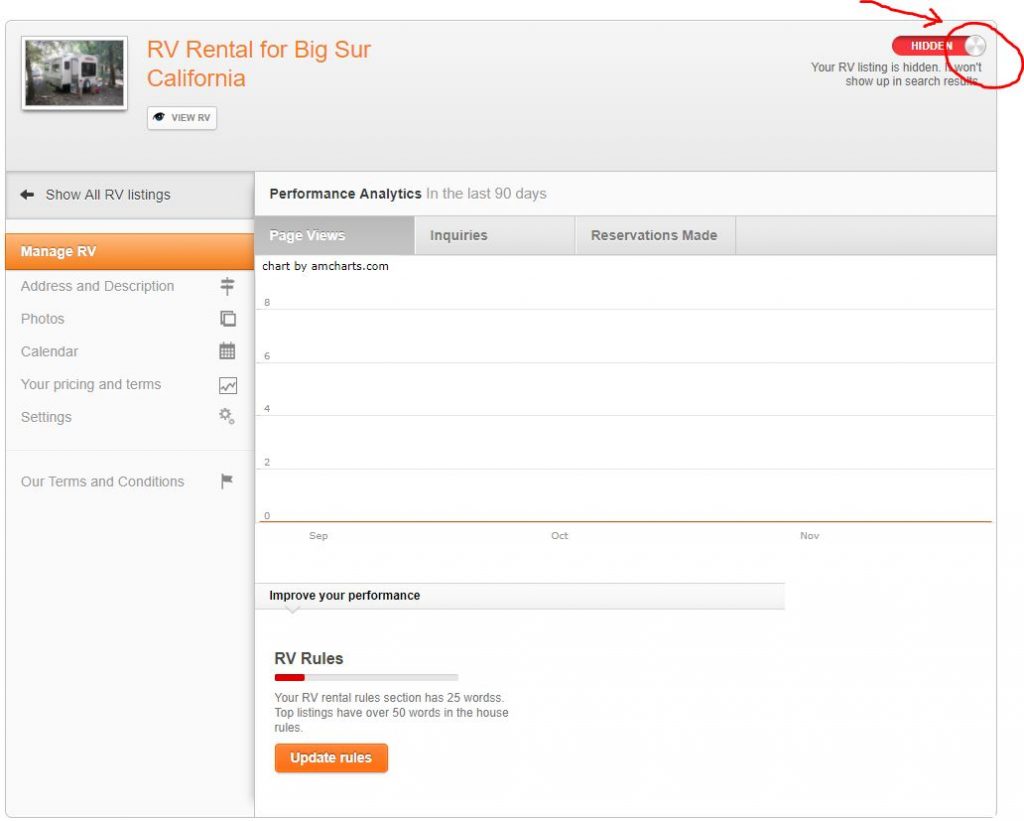Click the chart by amcharts.com link
The image size is (1024, 821).
(325, 266)
